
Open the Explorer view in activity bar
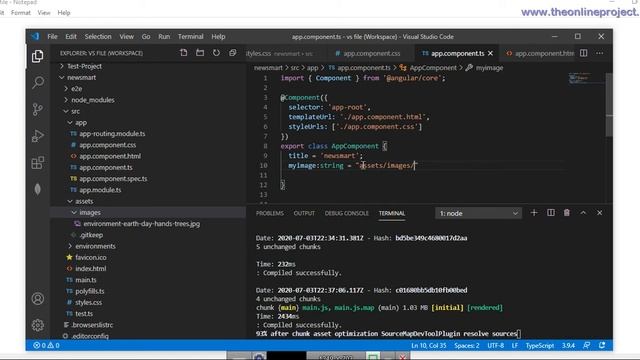[x=38, y=56]
